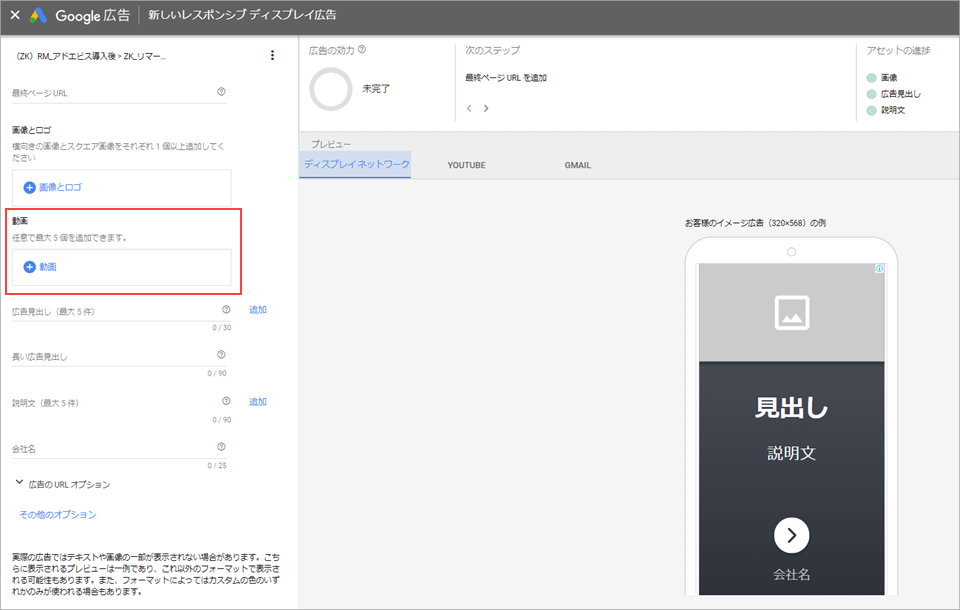
Task: Click the 最終ページ URL input field
Action: (110, 93)
